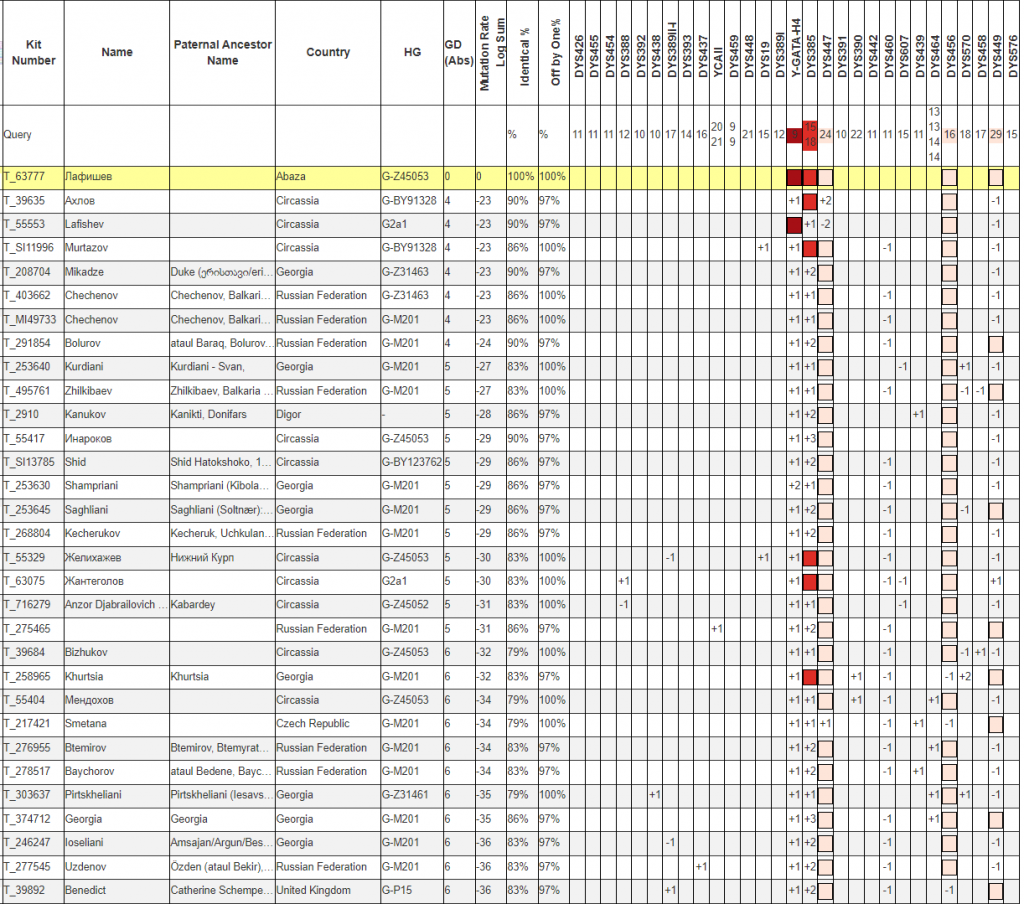Viewport: 1024px width, 904px height.
Task: Select the G-P15 haplogroup cell
Action: click(395, 890)
